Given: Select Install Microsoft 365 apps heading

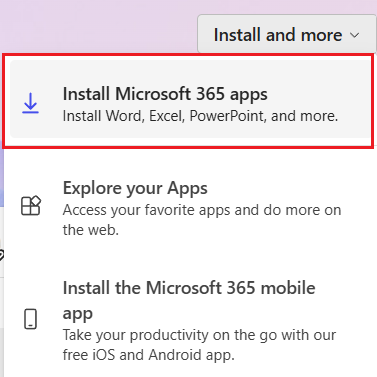Looking at the screenshot, I should pos(165,94).
